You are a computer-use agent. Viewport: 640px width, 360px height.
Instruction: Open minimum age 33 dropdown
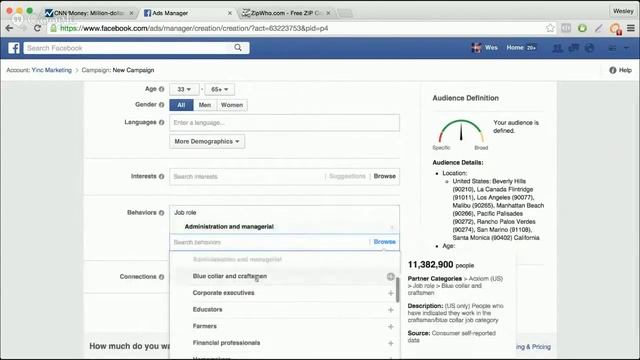[x=184, y=89]
